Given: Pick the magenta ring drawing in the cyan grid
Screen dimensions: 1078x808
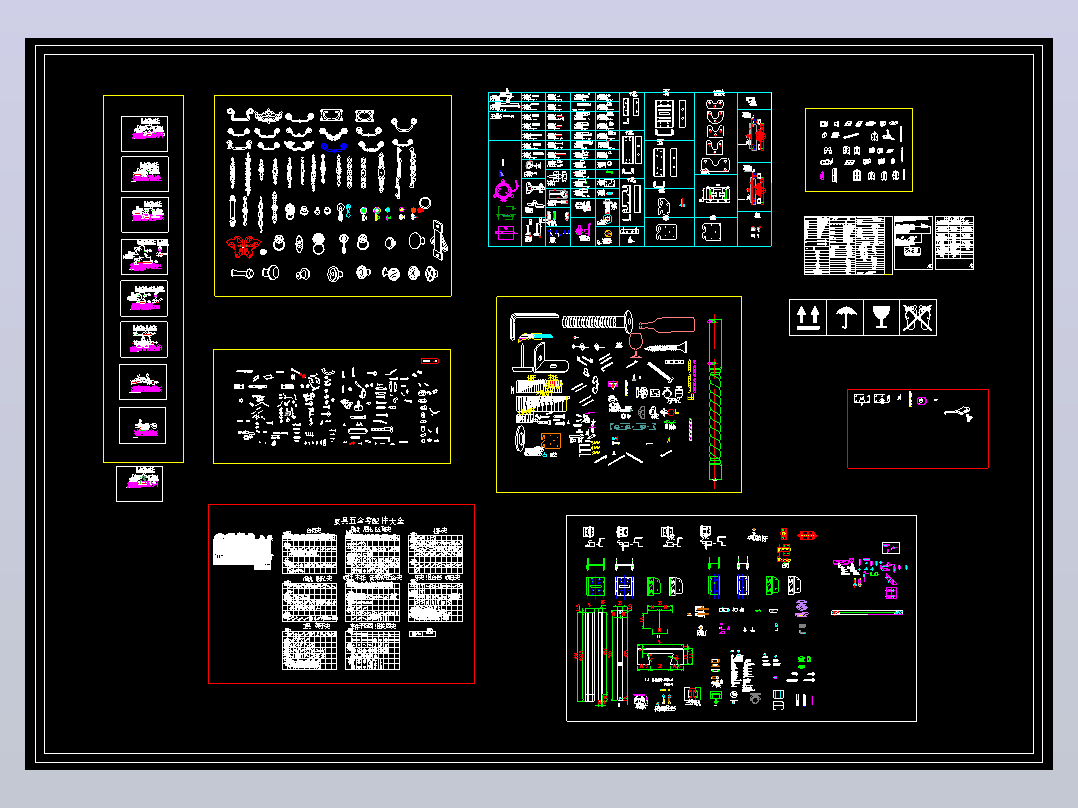Looking at the screenshot, I should click(505, 189).
